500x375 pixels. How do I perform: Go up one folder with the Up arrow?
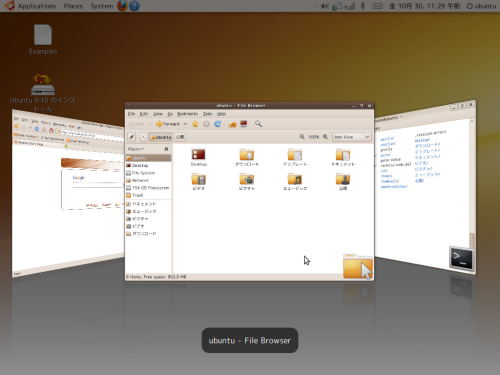coord(195,124)
